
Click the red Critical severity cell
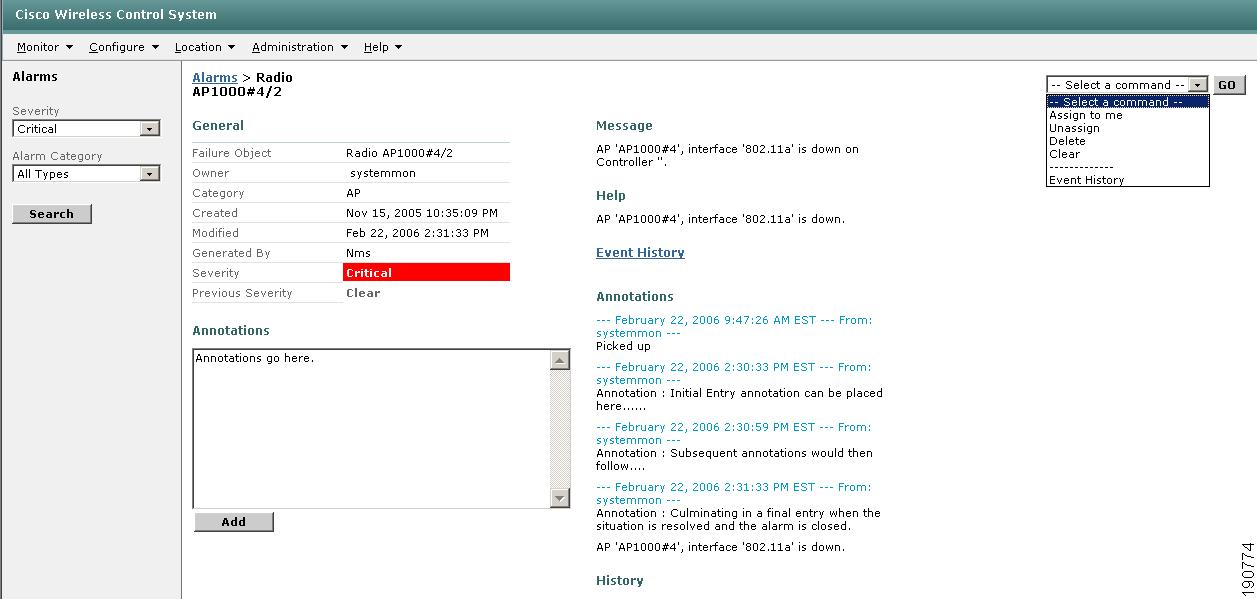pos(426,273)
